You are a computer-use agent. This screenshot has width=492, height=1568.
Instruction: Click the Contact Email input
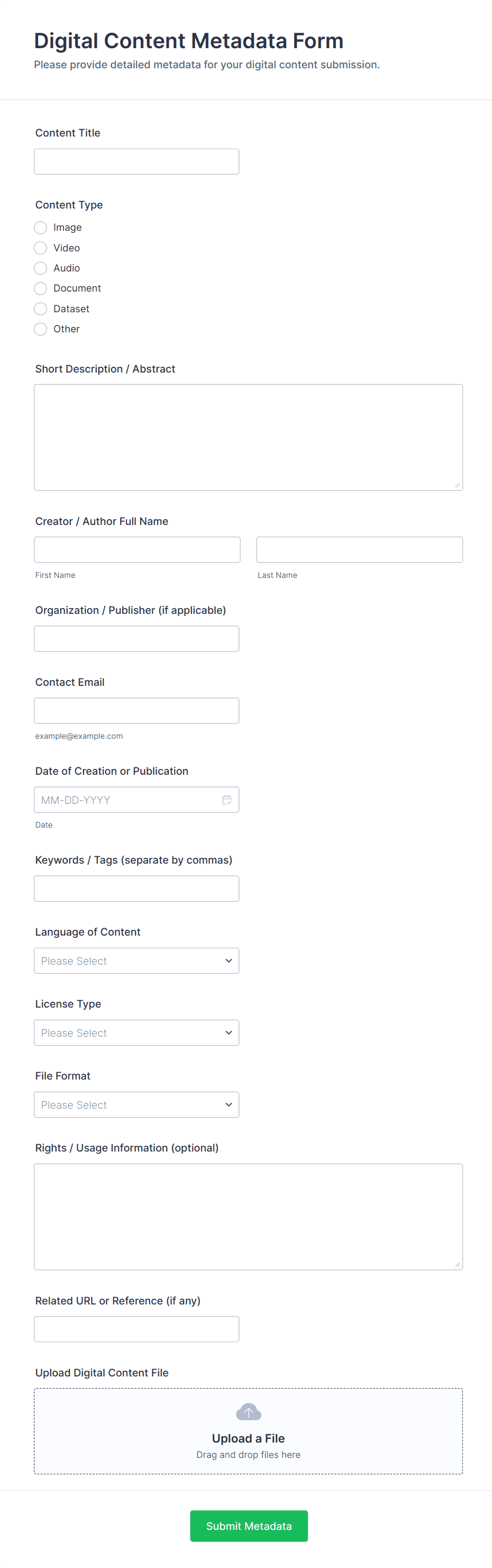(x=136, y=710)
